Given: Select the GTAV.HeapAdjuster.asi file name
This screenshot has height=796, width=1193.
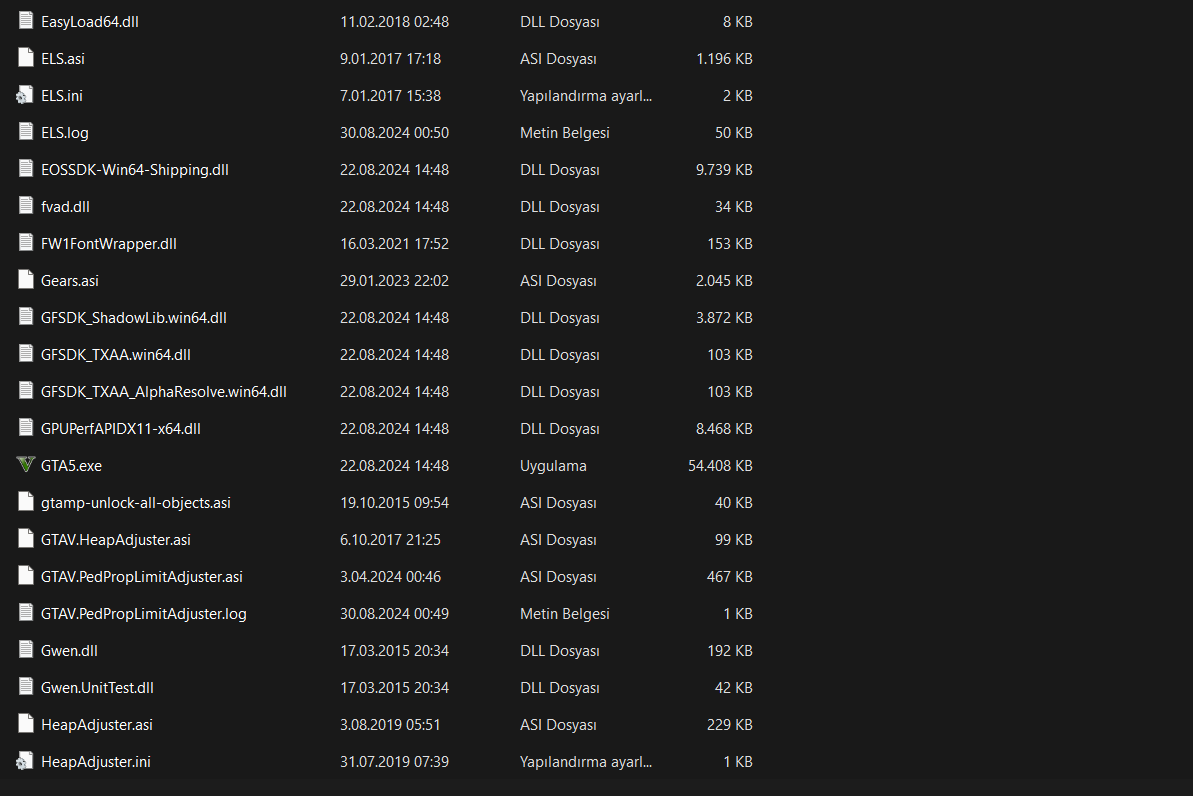Looking at the screenshot, I should [x=116, y=540].
